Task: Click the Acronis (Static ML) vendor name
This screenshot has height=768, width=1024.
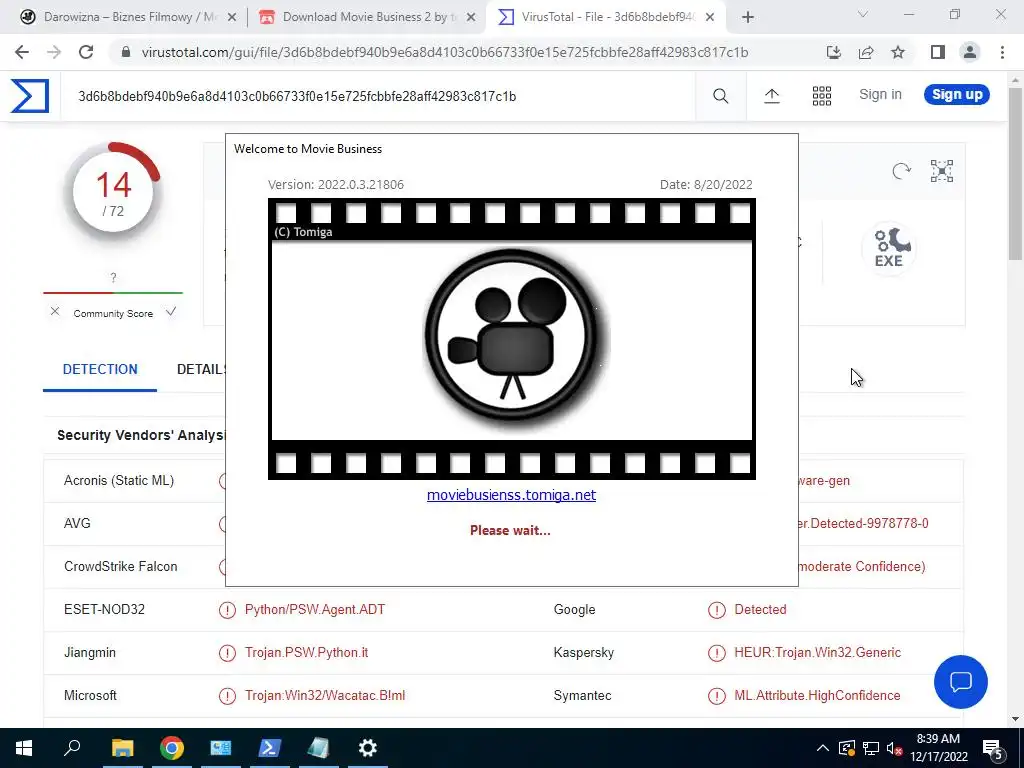Action: pyautogui.click(x=119, y=481)
